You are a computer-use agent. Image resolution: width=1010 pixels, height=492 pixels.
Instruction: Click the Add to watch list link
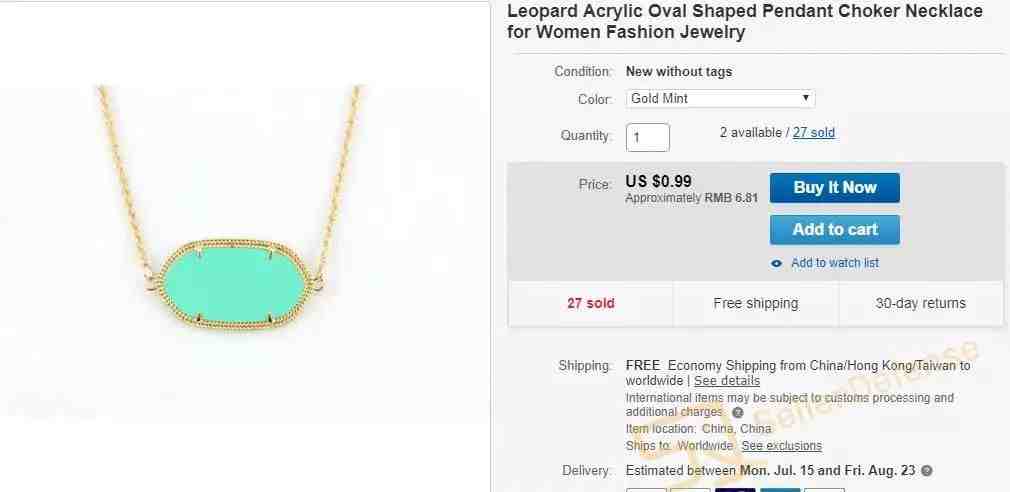[x=835, y=263]
